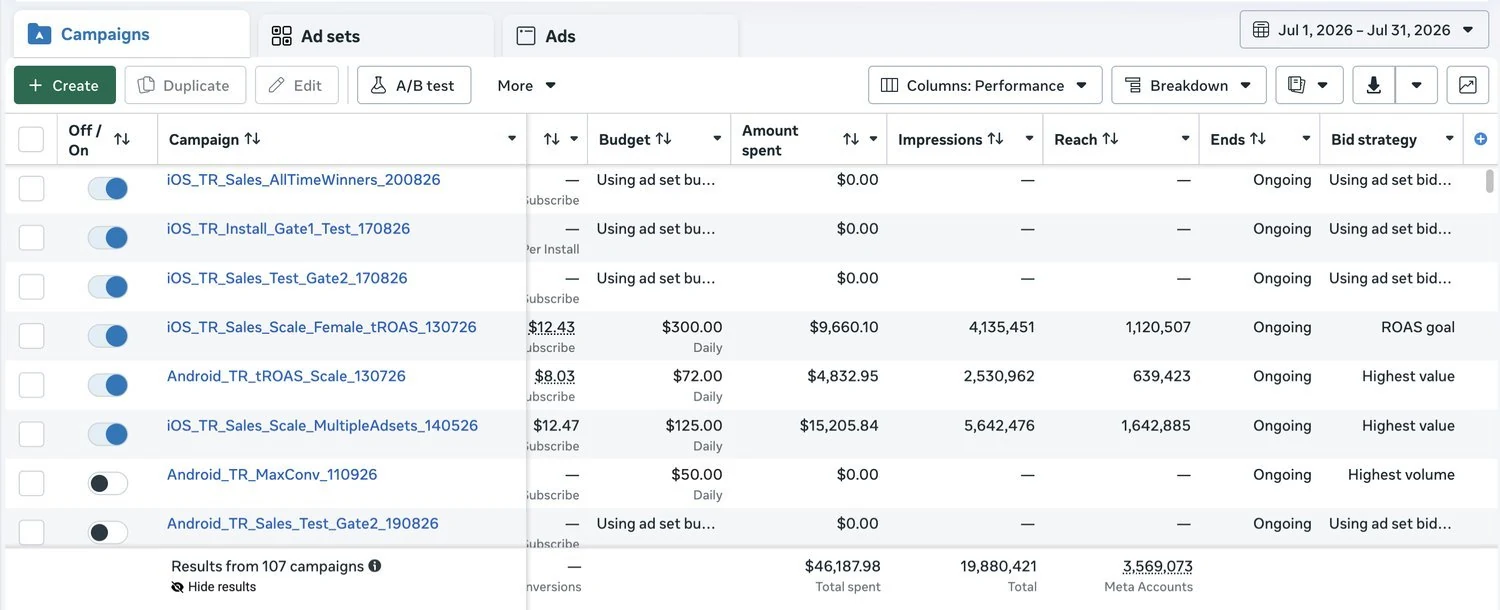
Task: Open Reach column header dropdown arrow
Action: point(1185,139)
